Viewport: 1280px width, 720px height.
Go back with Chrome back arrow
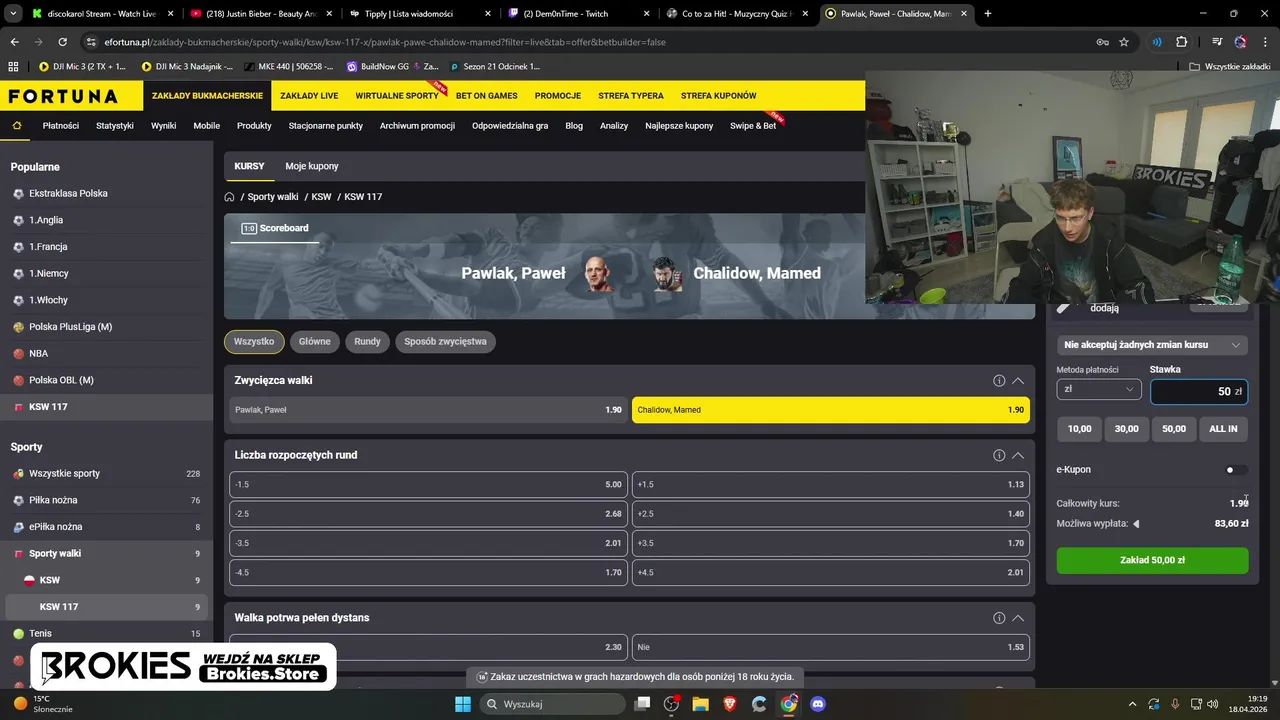(x=14, y=42)
